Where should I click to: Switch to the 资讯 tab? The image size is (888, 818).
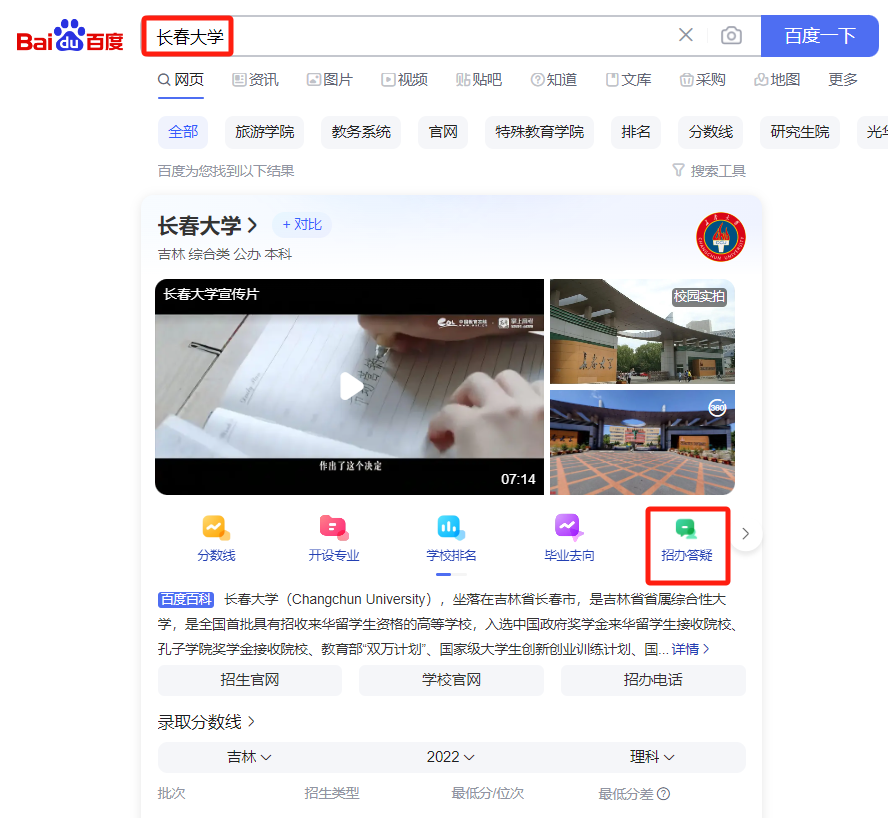click(255, 80)
